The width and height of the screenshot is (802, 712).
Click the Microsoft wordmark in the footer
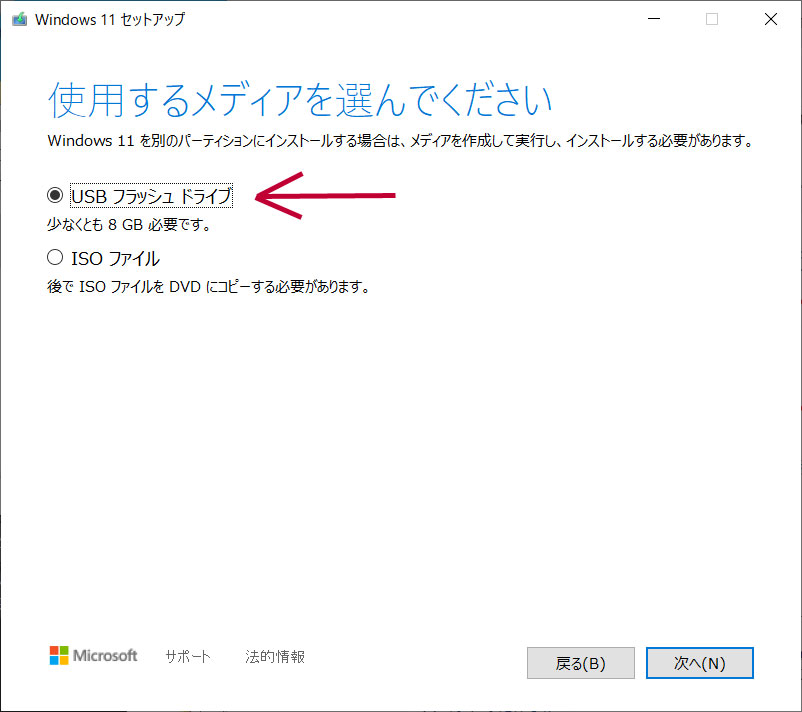click(106, 656)
